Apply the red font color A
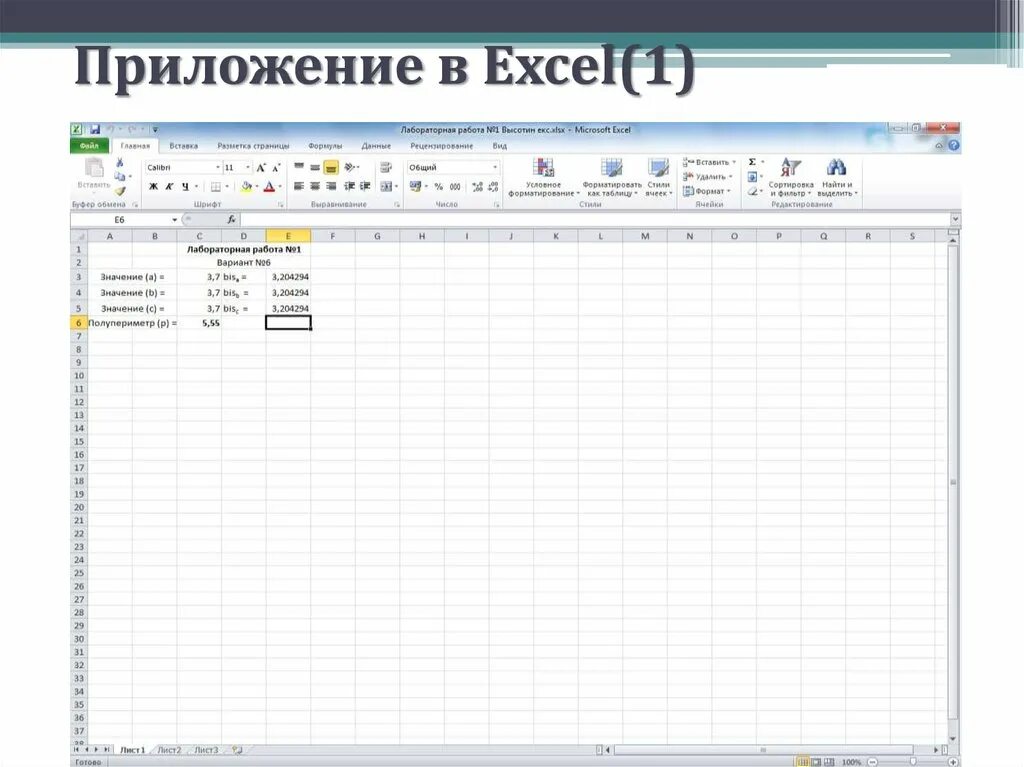This screenshot has width=1024, height=767. tap(268, 187)
